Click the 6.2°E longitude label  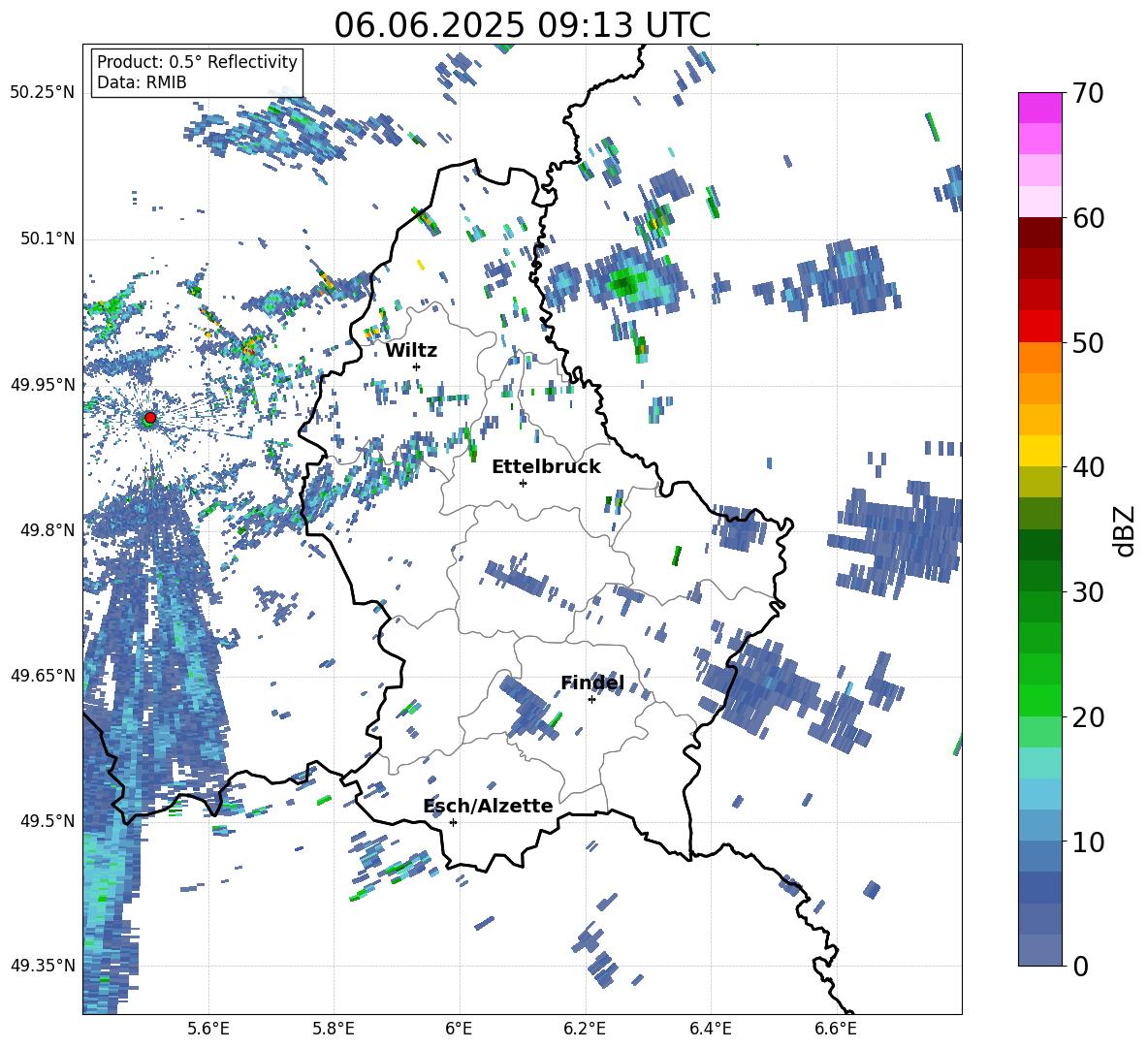[x=585, y=1030]
